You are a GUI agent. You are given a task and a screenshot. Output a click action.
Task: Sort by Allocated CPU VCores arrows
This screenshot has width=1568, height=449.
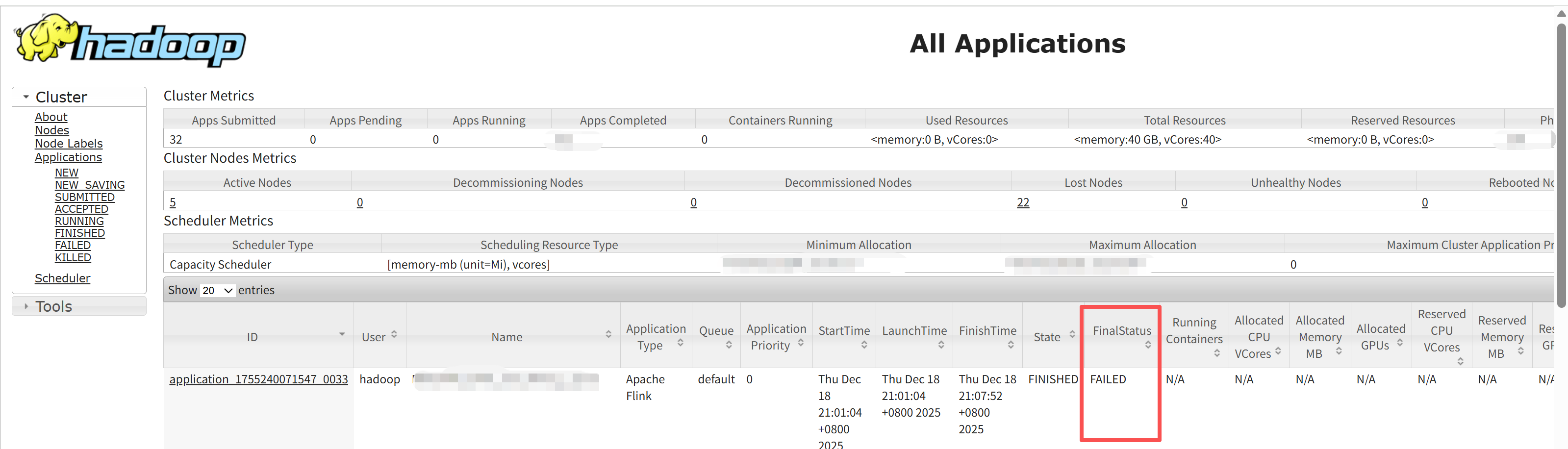tap(1278, 351)
